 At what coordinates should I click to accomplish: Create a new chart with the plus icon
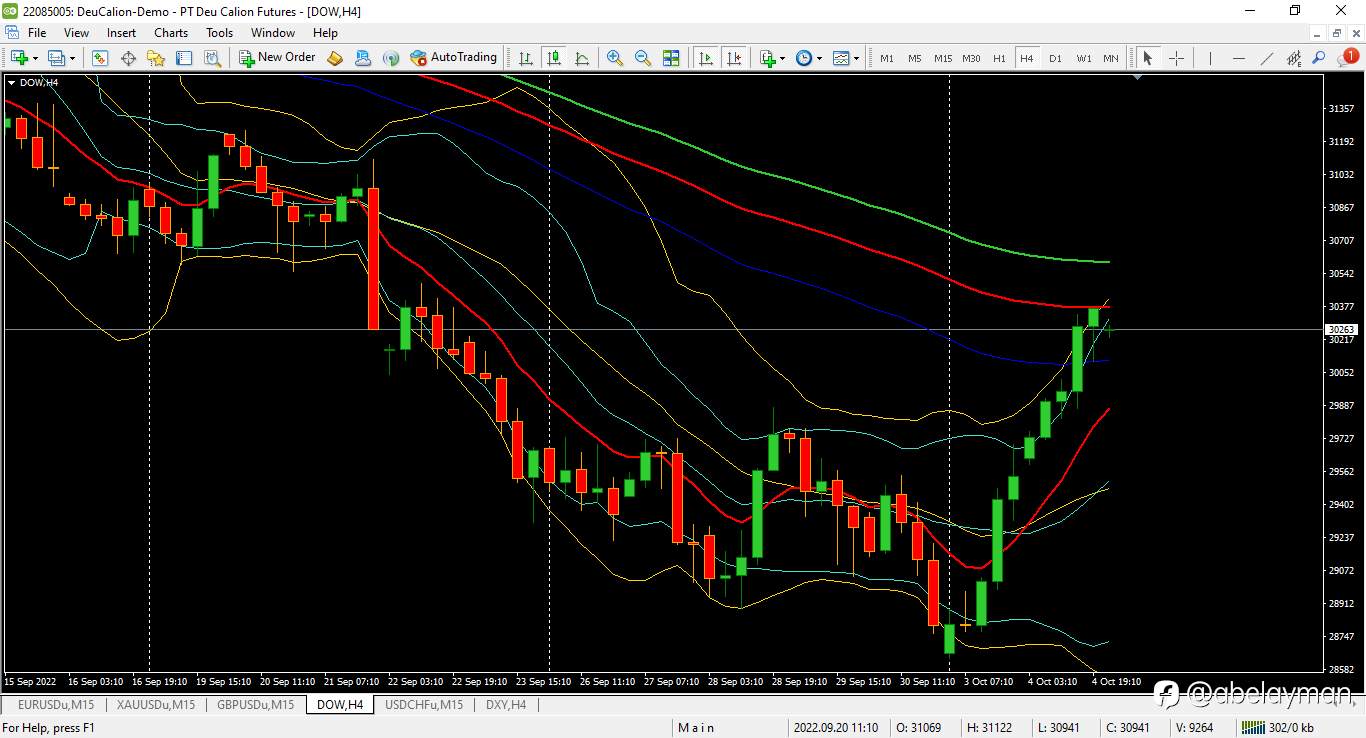[20, 58]
